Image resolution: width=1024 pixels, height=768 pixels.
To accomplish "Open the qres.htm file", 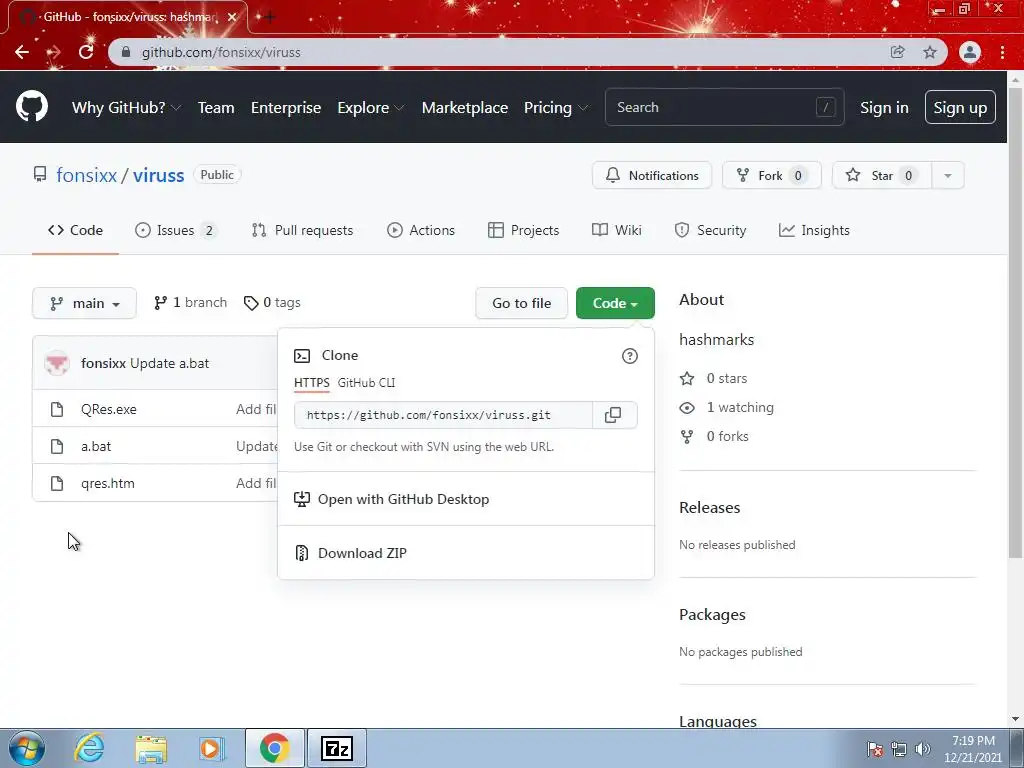I will click(x=108, y=484).
